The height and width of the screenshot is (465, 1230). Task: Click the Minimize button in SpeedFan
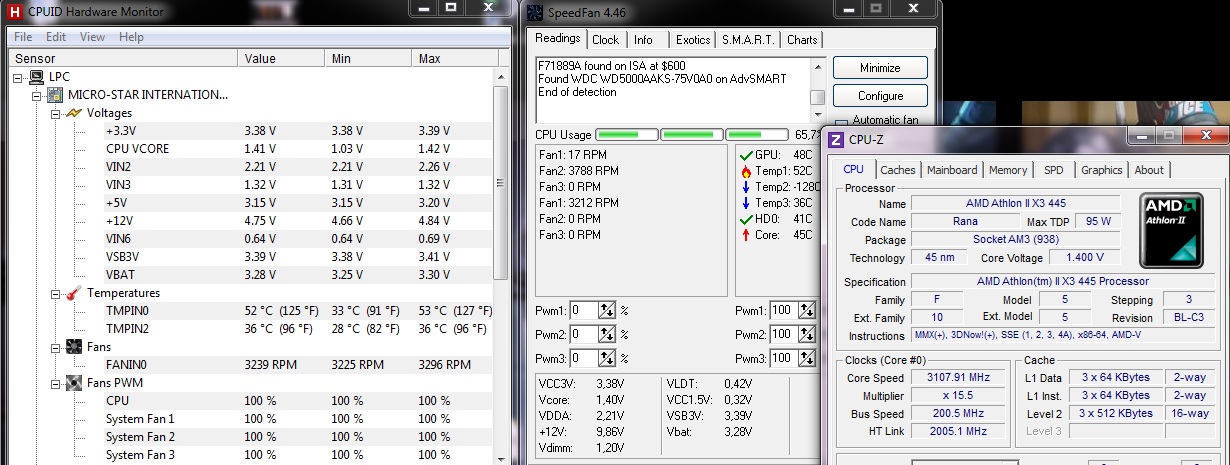coord(880,68)
